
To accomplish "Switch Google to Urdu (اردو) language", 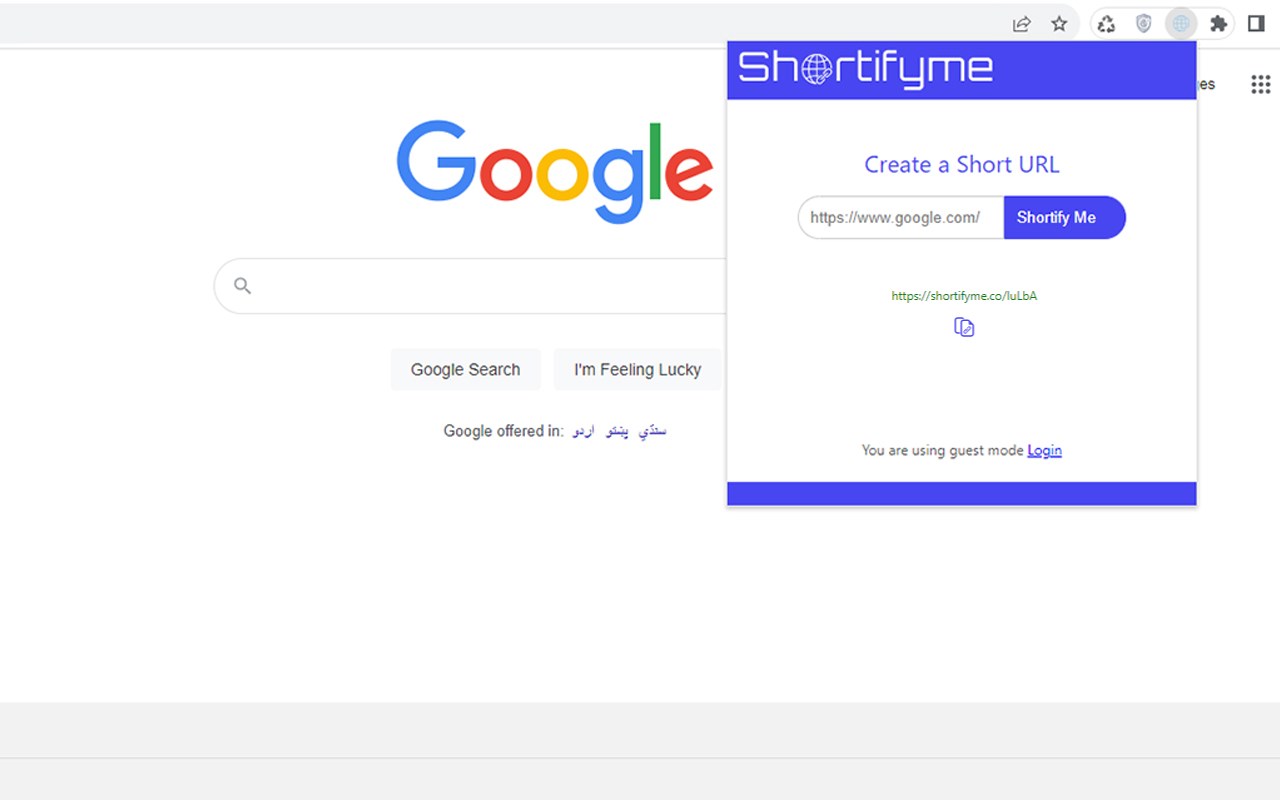I will 583,431.
